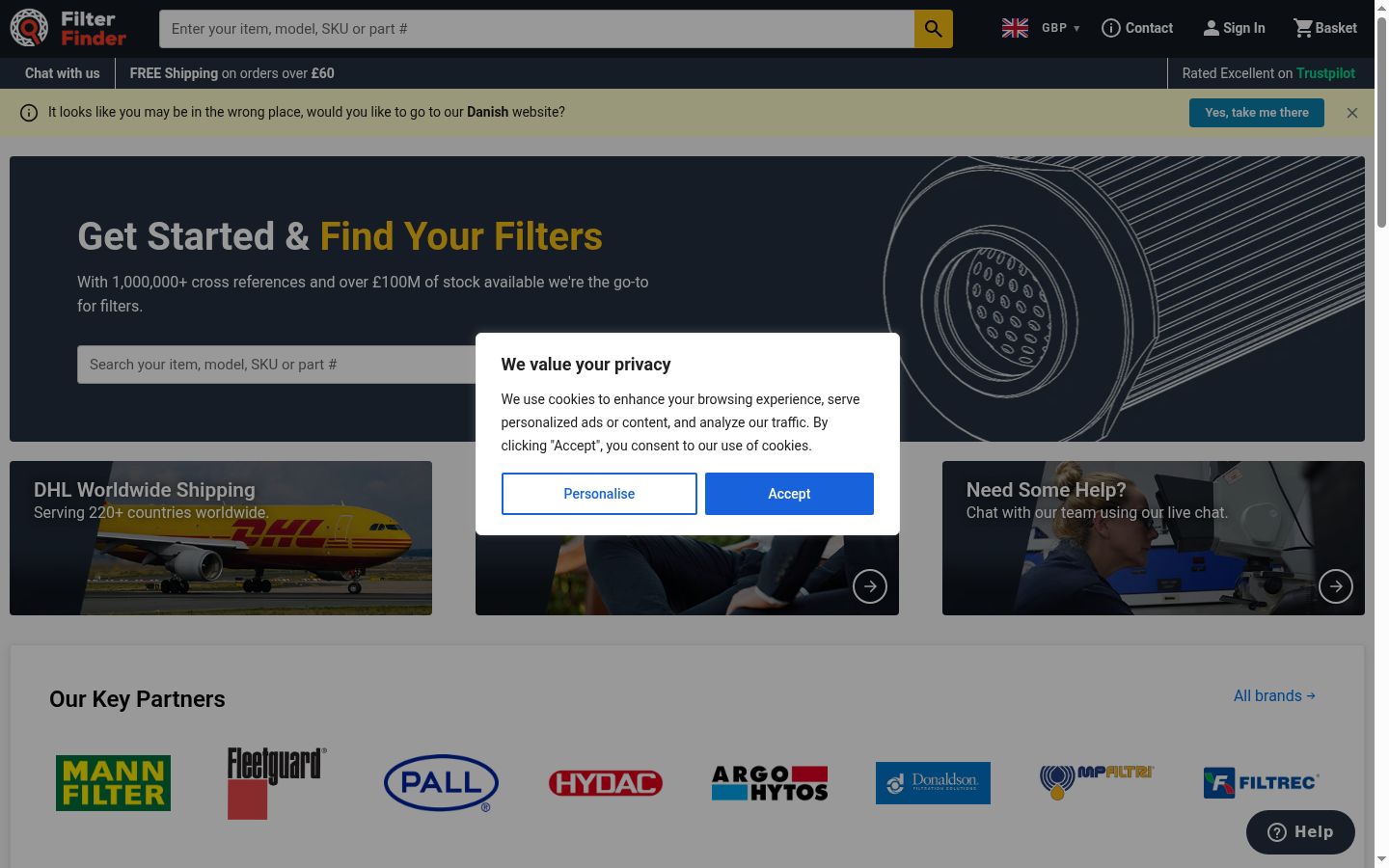This screenshot has width=1389, height=868.
Task: Open the Contact page
Action: coord(1137,28)
